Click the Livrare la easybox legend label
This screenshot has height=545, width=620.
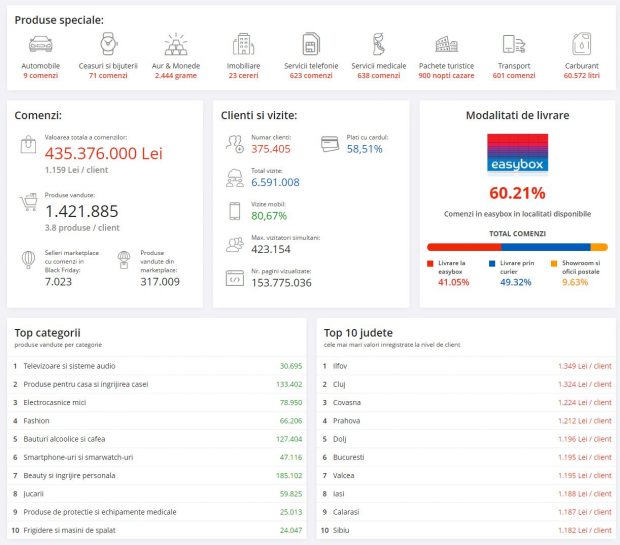(x=452, y=267)
